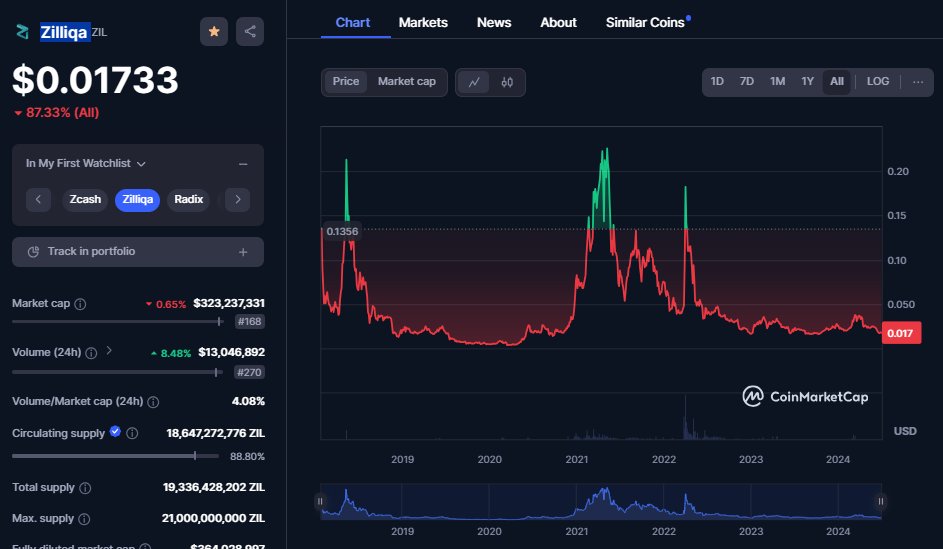Open the share icon button
Image resolution: width=943 pixels, height=549 pixels.
(250, 31)
